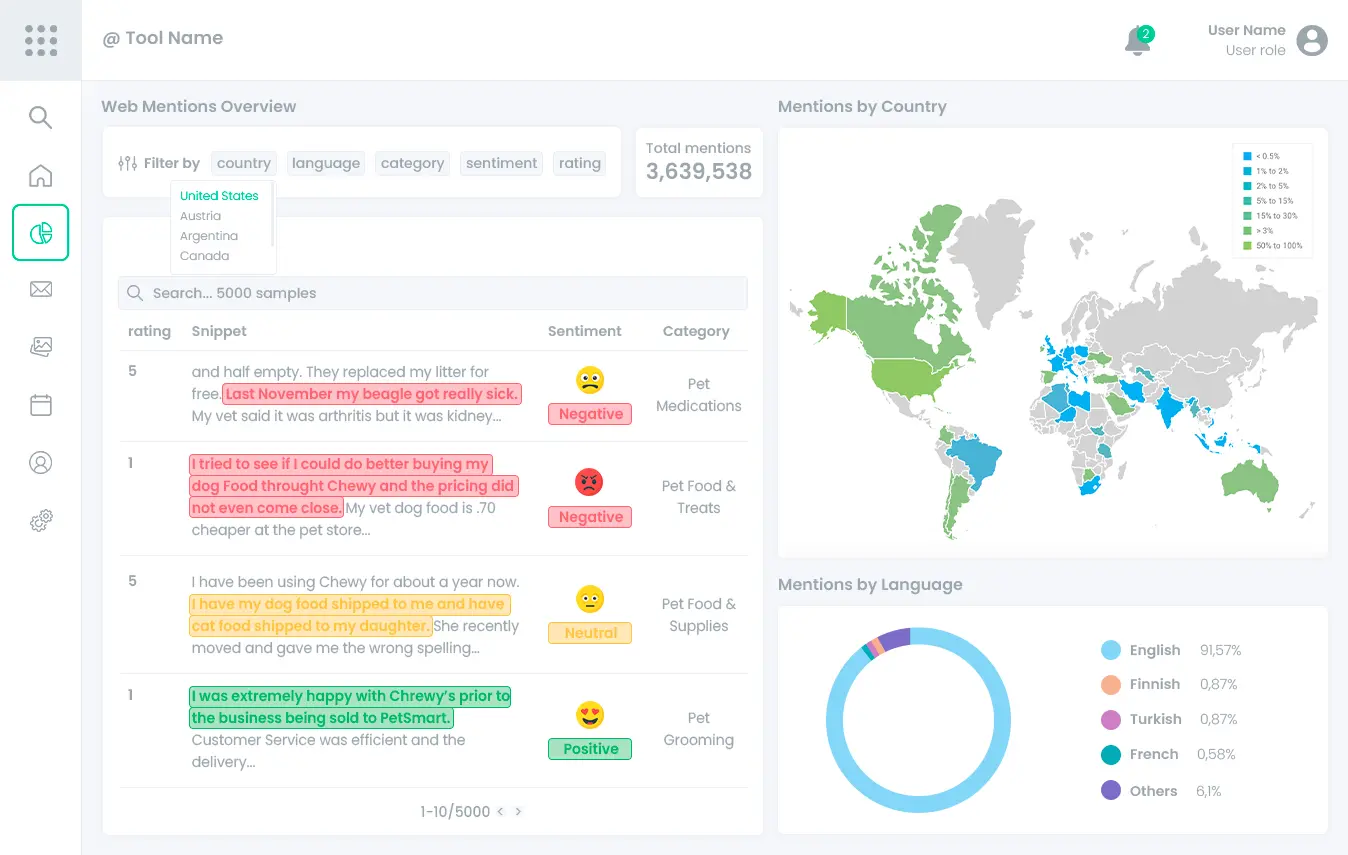
Task: Open the user profile sidebar icon
Action: (x=40, y=463)
